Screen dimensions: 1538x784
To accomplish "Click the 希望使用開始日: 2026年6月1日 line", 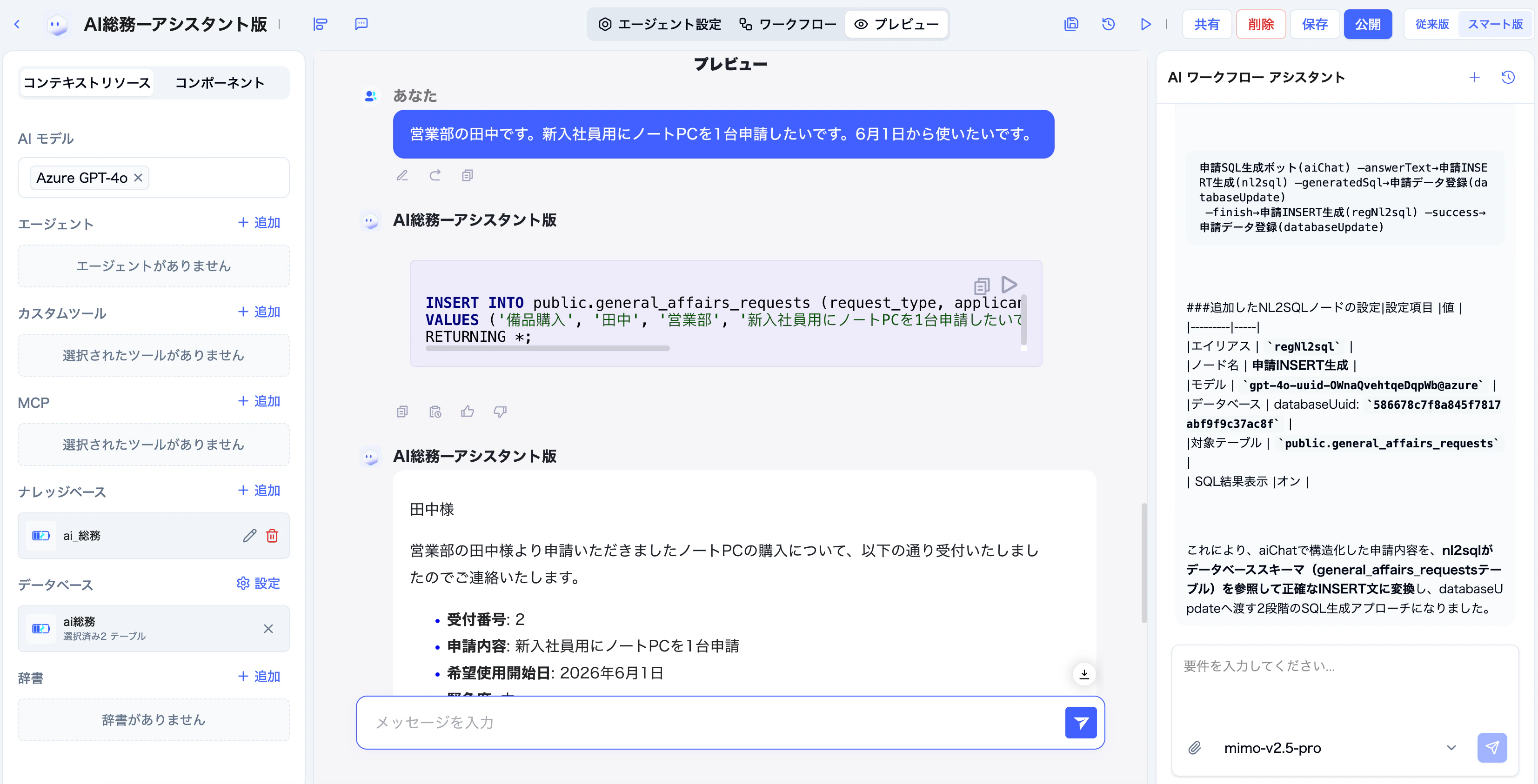I will [555, 673].
